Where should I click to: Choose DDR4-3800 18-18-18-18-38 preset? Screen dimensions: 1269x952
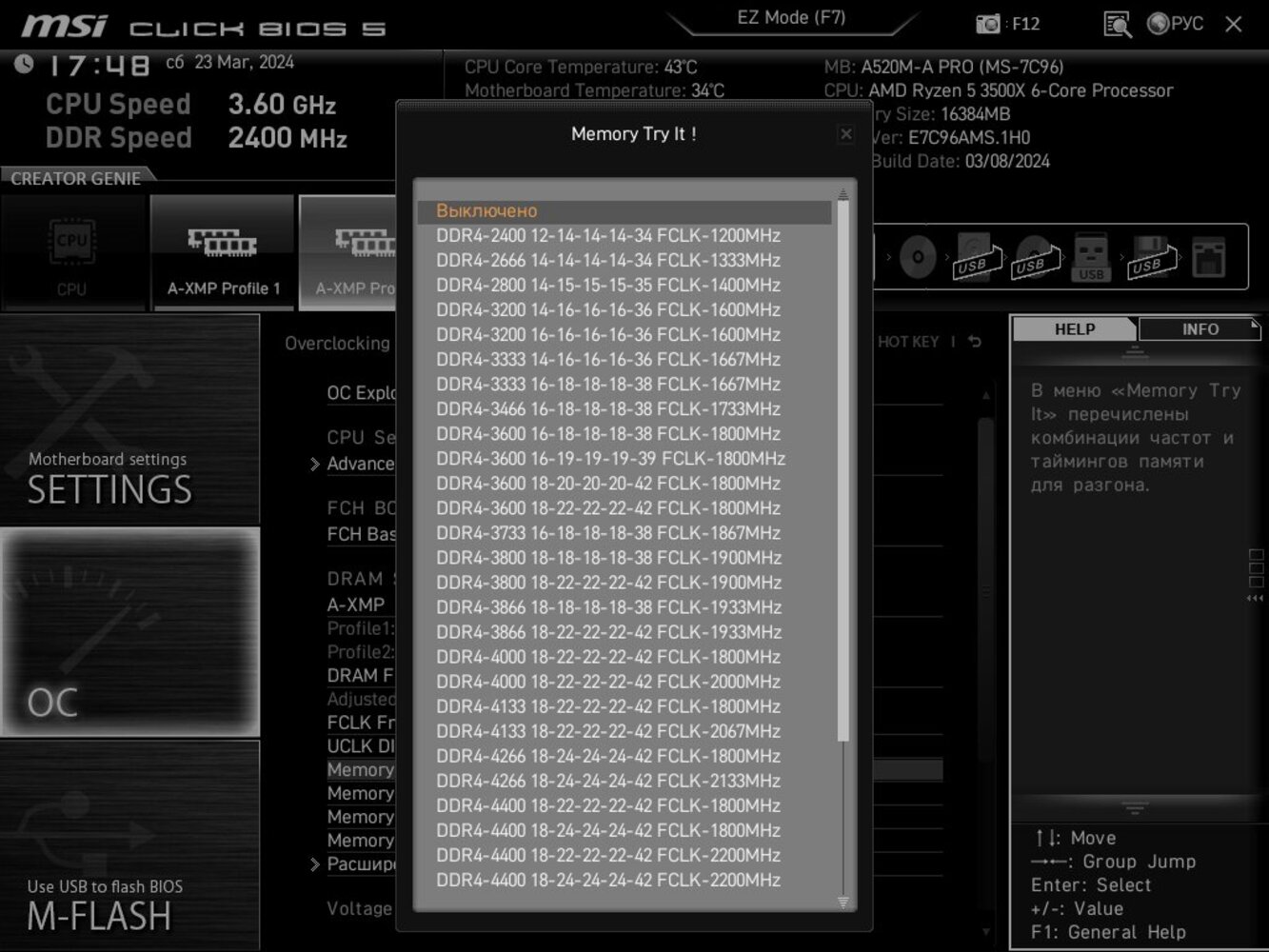pyautogui.click(x=625, y=558)
